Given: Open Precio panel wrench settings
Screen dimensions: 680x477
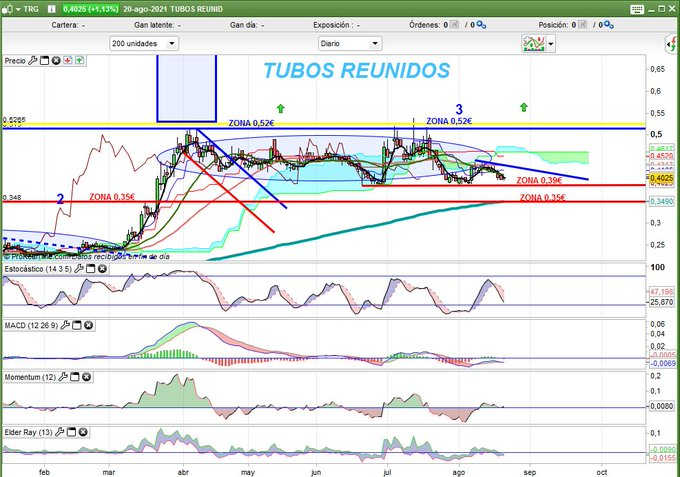Looking at the screenshot, I should click(33, 61).
